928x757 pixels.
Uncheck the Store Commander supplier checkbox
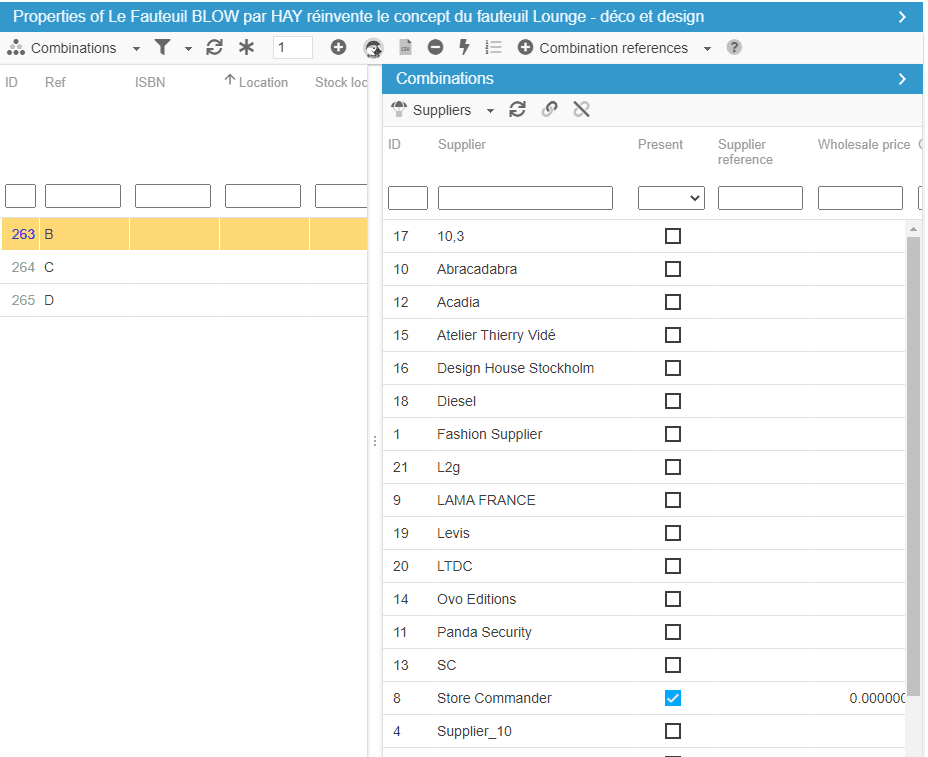point(673,698)
